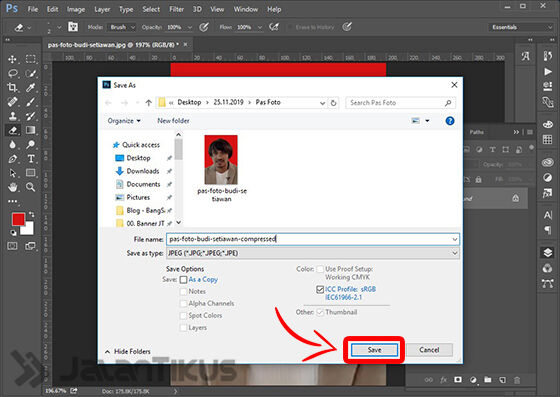Select the Rectangle shape tool
This screenshot has height=397, width=560.
[31, 173]
